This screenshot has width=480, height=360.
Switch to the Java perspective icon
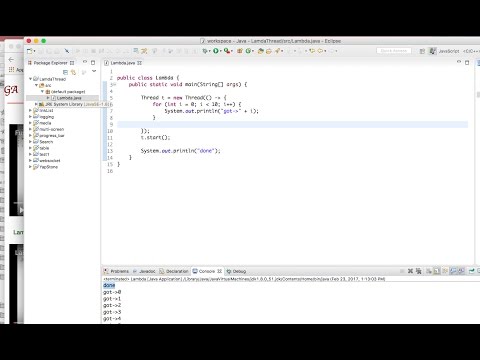433,51
